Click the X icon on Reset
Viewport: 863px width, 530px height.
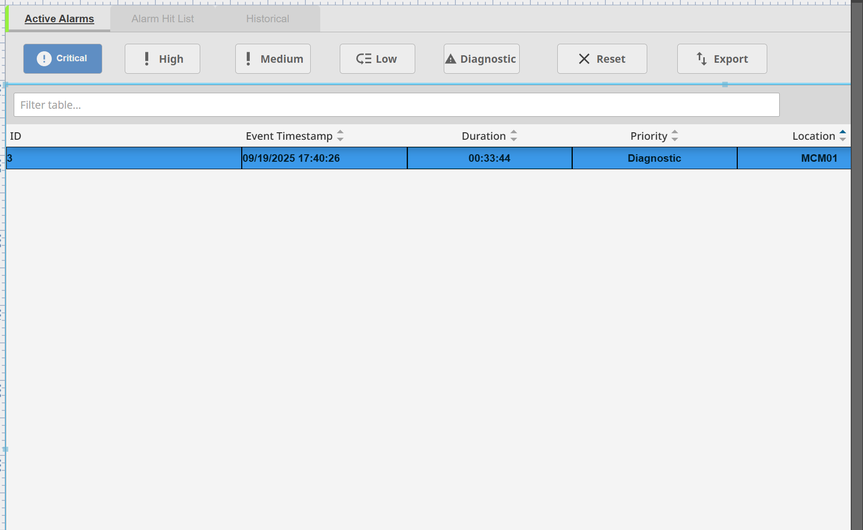(584, 59)
